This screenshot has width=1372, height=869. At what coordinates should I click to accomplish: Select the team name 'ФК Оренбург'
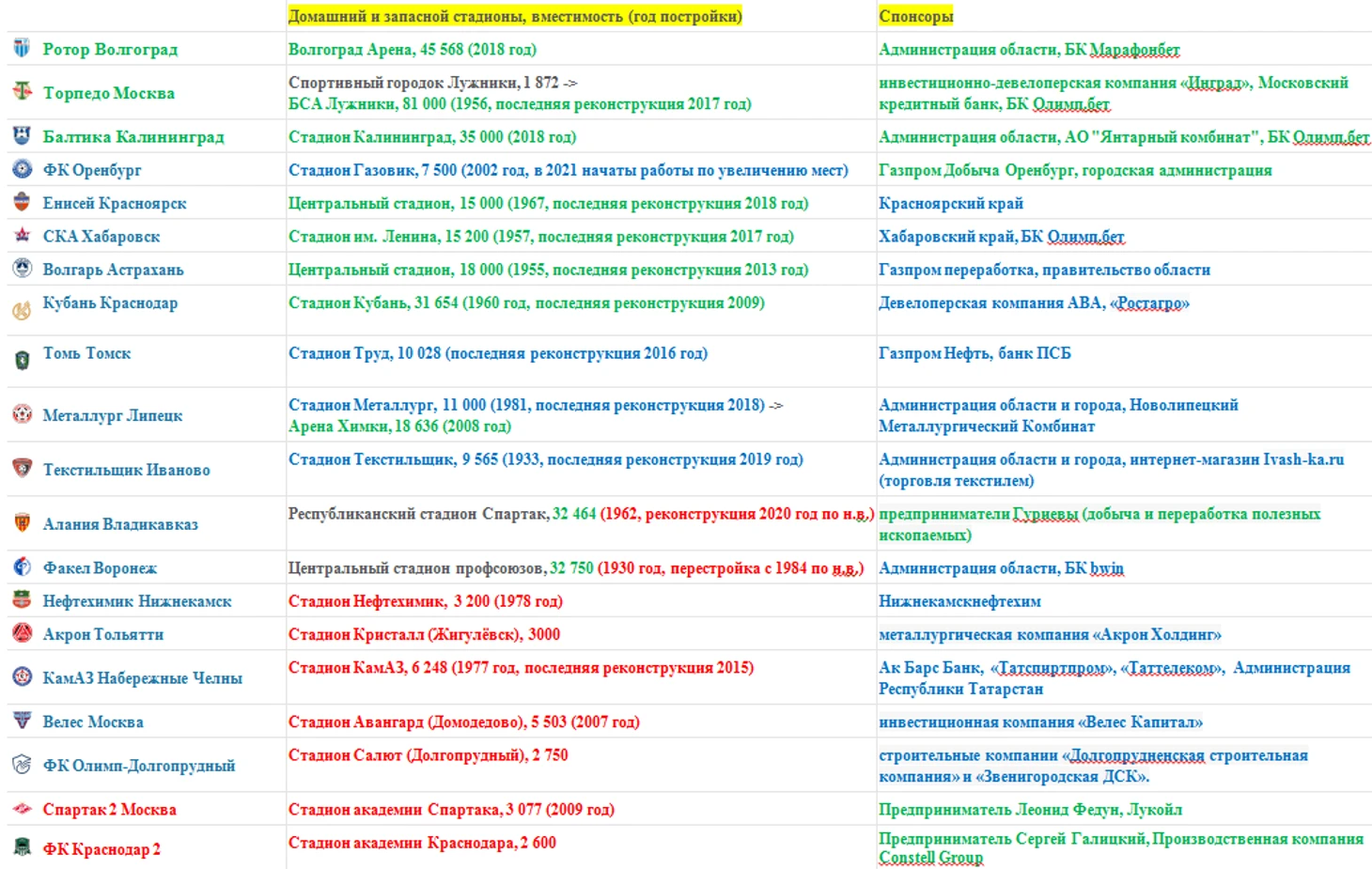[92, 170]
